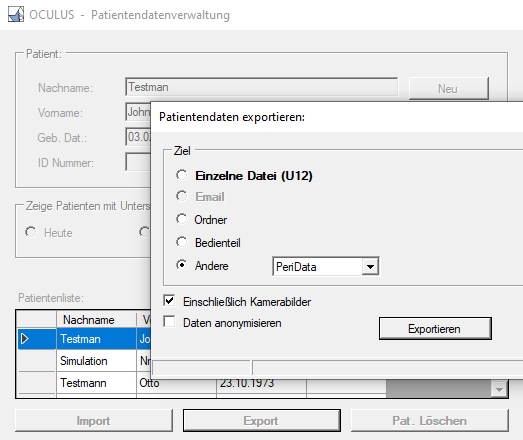
Task: Pick the Heute patient filter radio
Action: (31, 232)
